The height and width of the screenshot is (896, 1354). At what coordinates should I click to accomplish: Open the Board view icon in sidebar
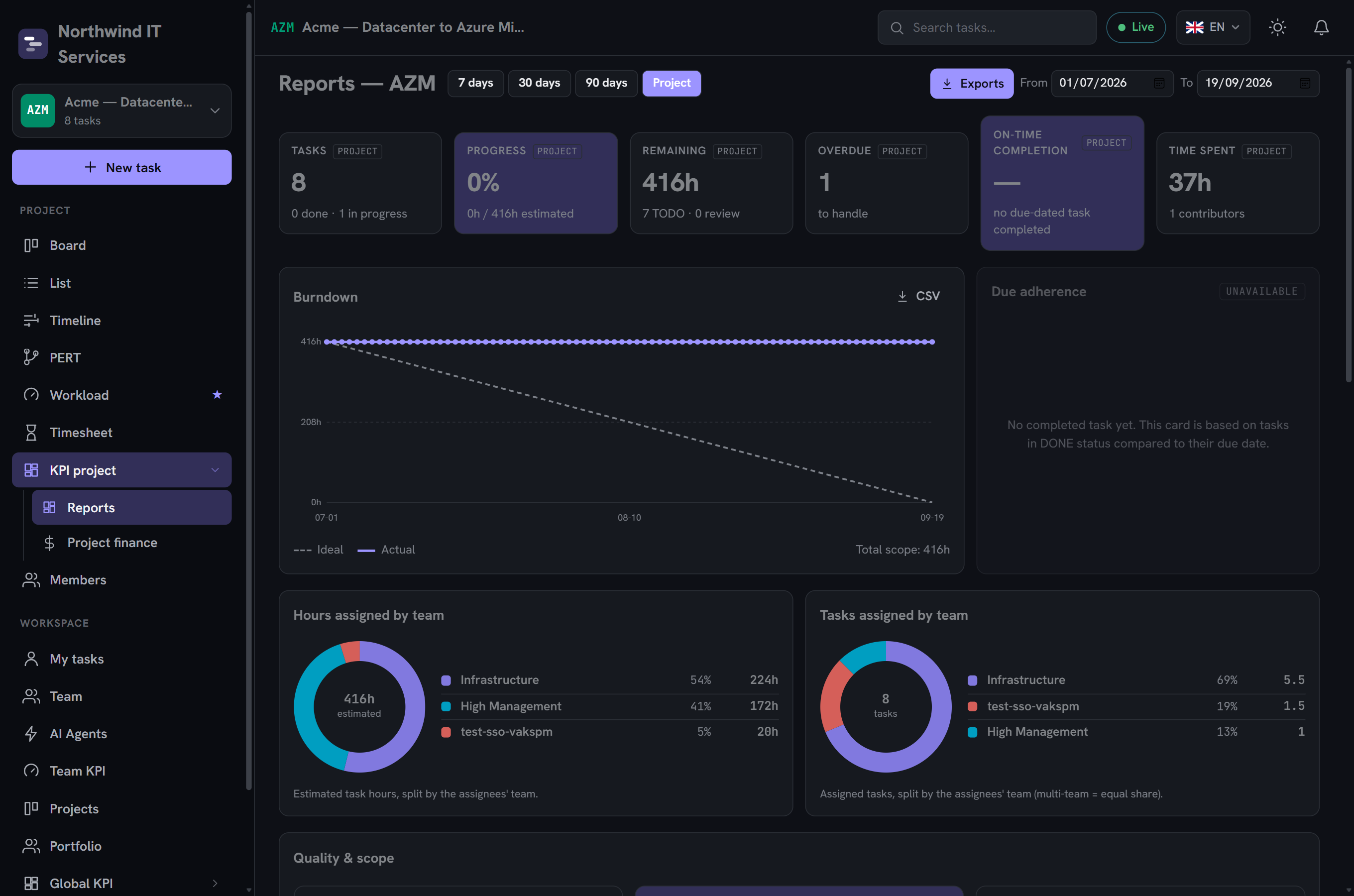tap(31, 245)
